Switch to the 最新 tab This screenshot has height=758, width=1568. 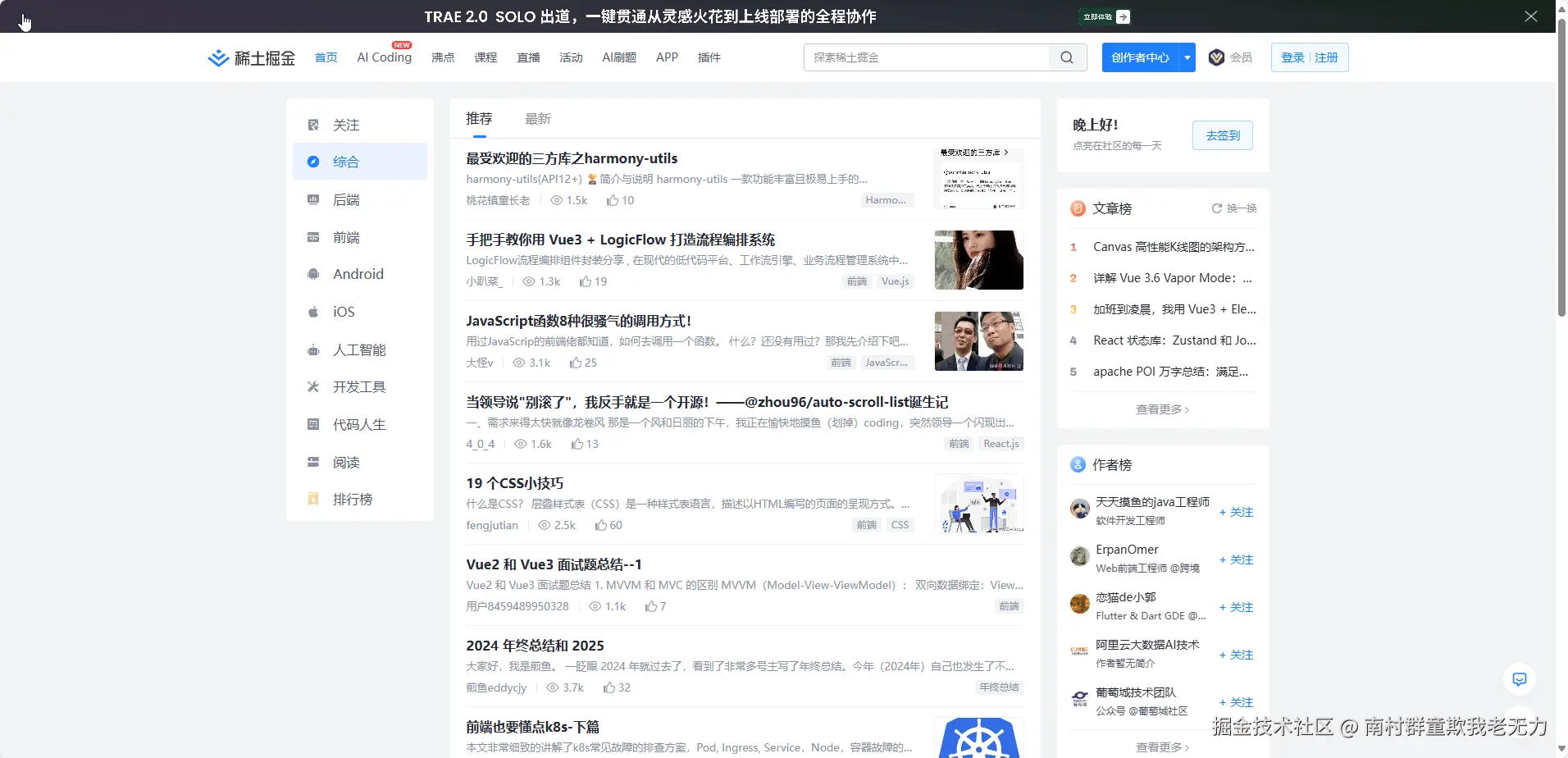point(538,119)
